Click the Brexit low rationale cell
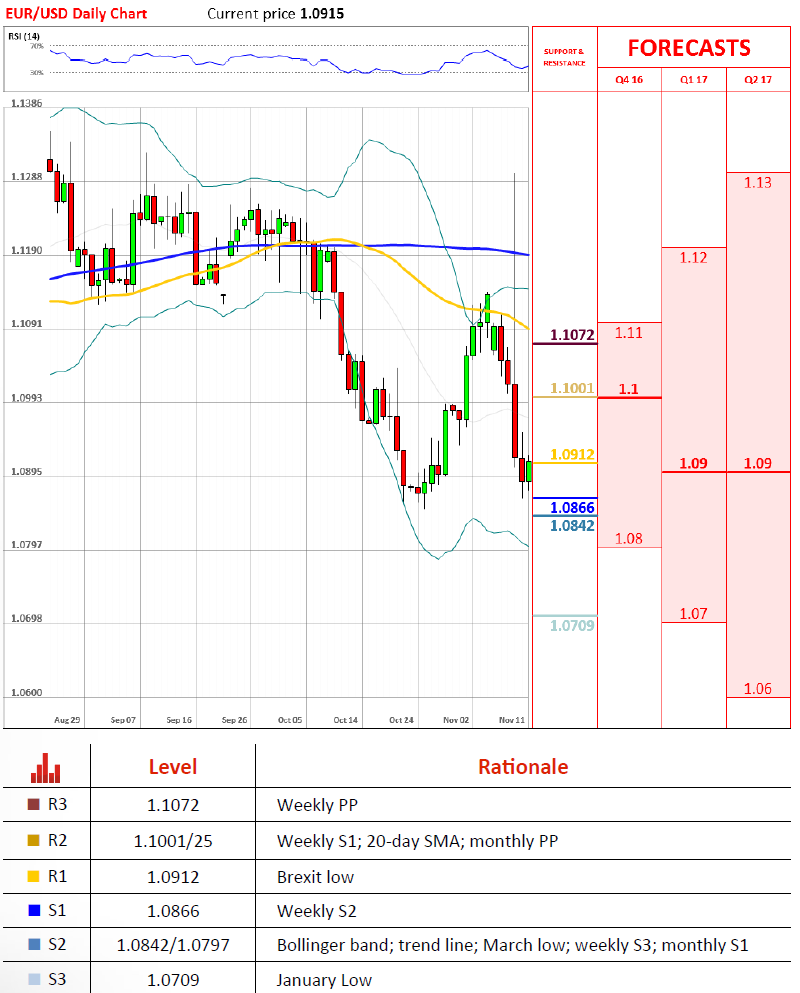The width and height of the screenshot is (800, 993). click(x=315, y=877)
